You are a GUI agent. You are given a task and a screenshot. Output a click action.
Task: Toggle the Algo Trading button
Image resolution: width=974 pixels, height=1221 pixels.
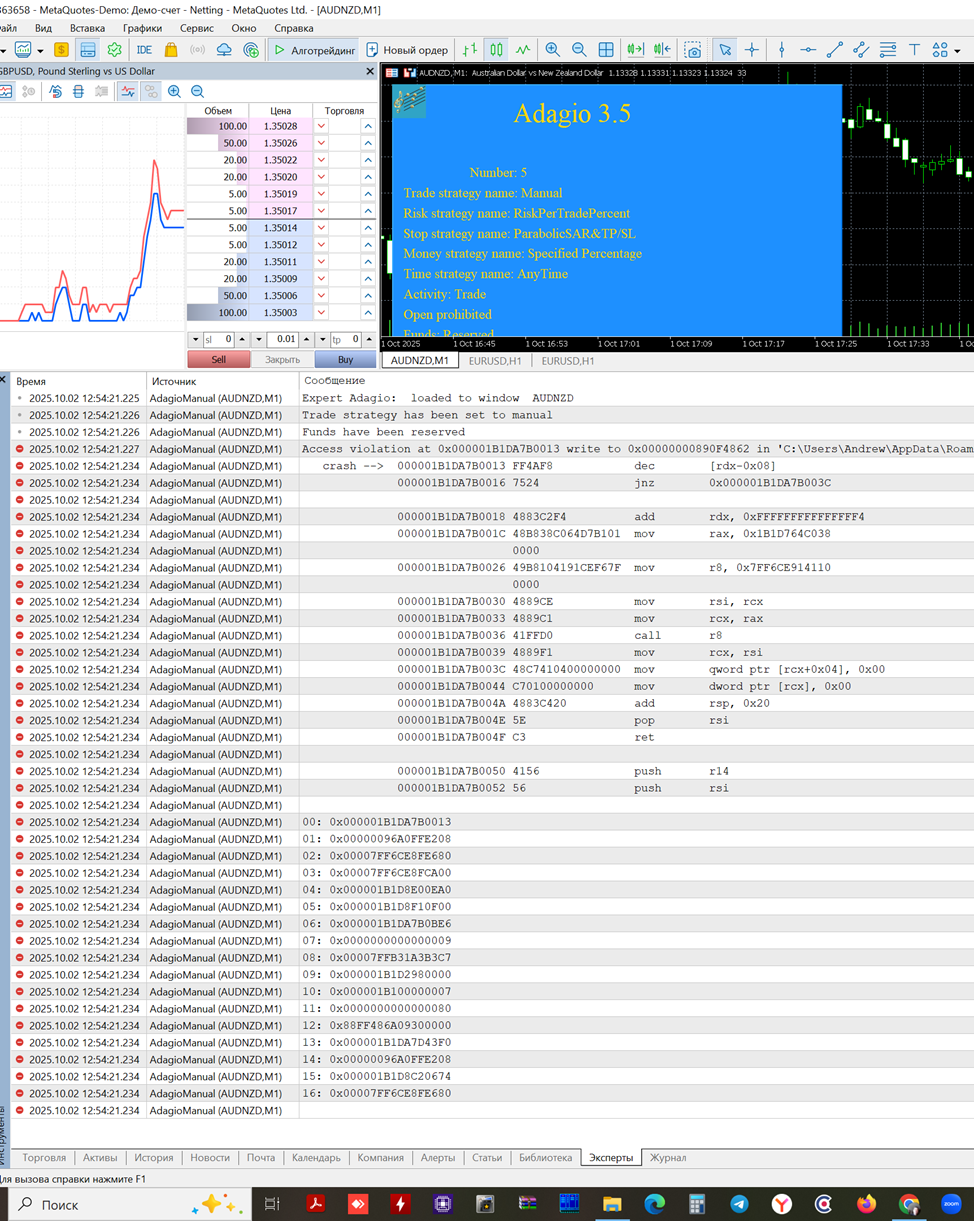click(x=313, y=49)
